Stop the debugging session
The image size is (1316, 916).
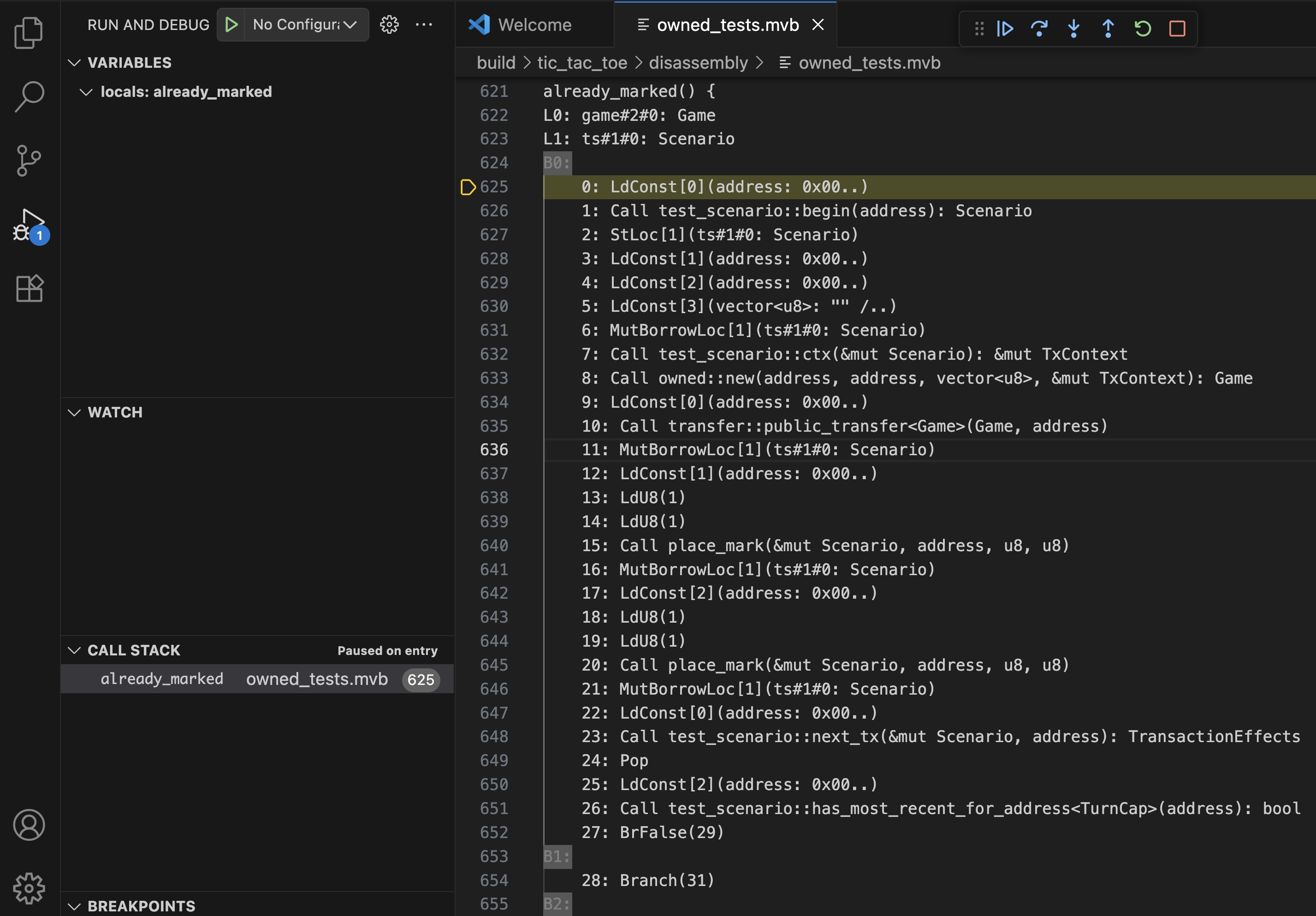click(1177, 29)
